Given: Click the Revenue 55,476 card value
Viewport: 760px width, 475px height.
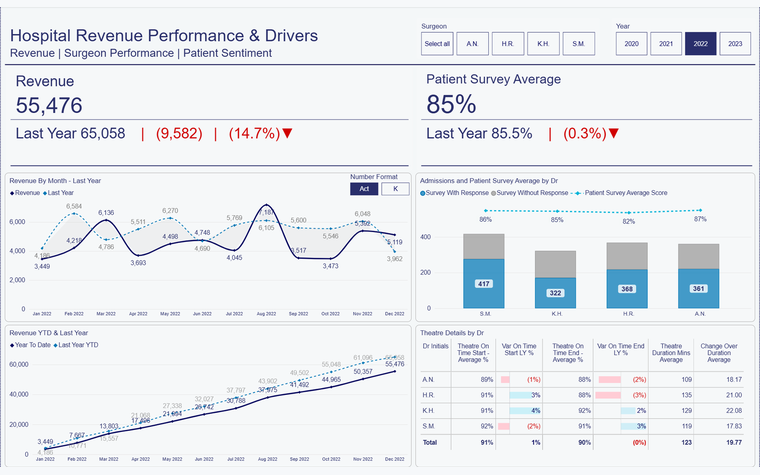Looking at the screenshot, I should [49, 105].
